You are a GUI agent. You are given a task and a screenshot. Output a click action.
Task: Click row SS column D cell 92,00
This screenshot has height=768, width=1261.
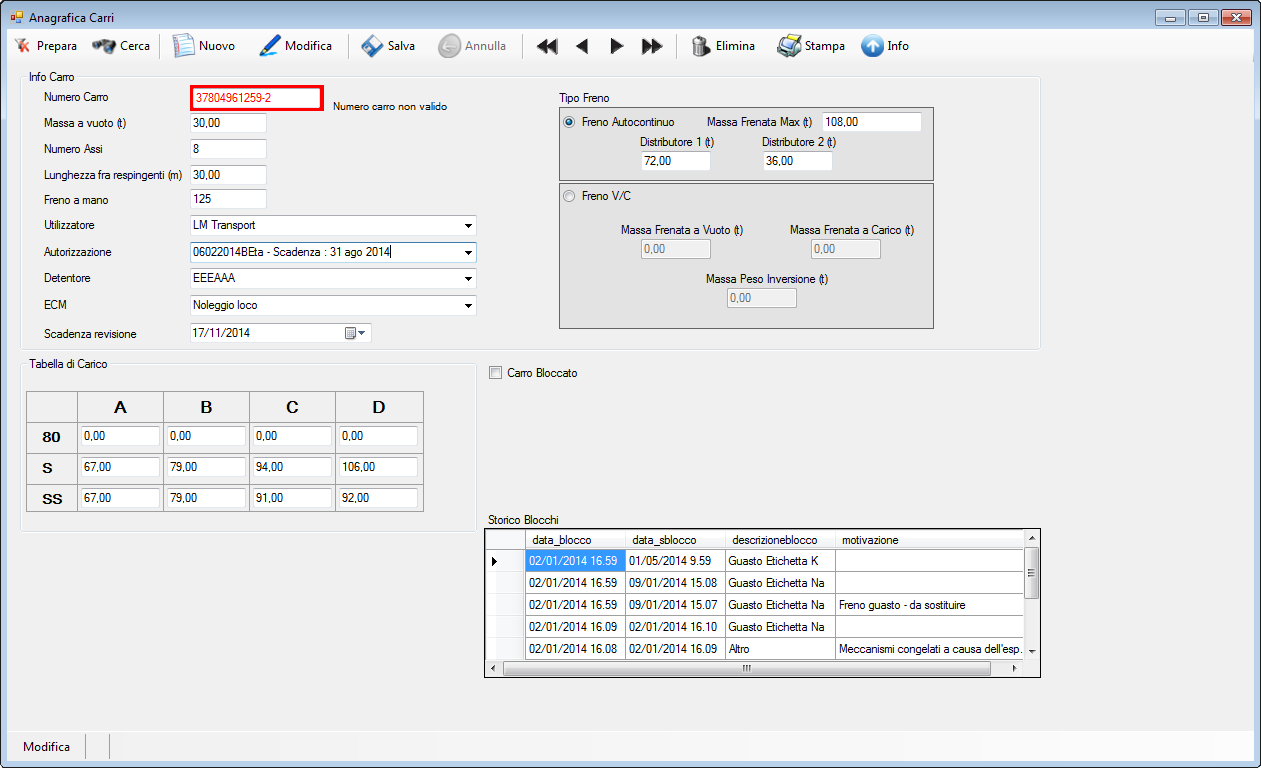pos(378,498)
